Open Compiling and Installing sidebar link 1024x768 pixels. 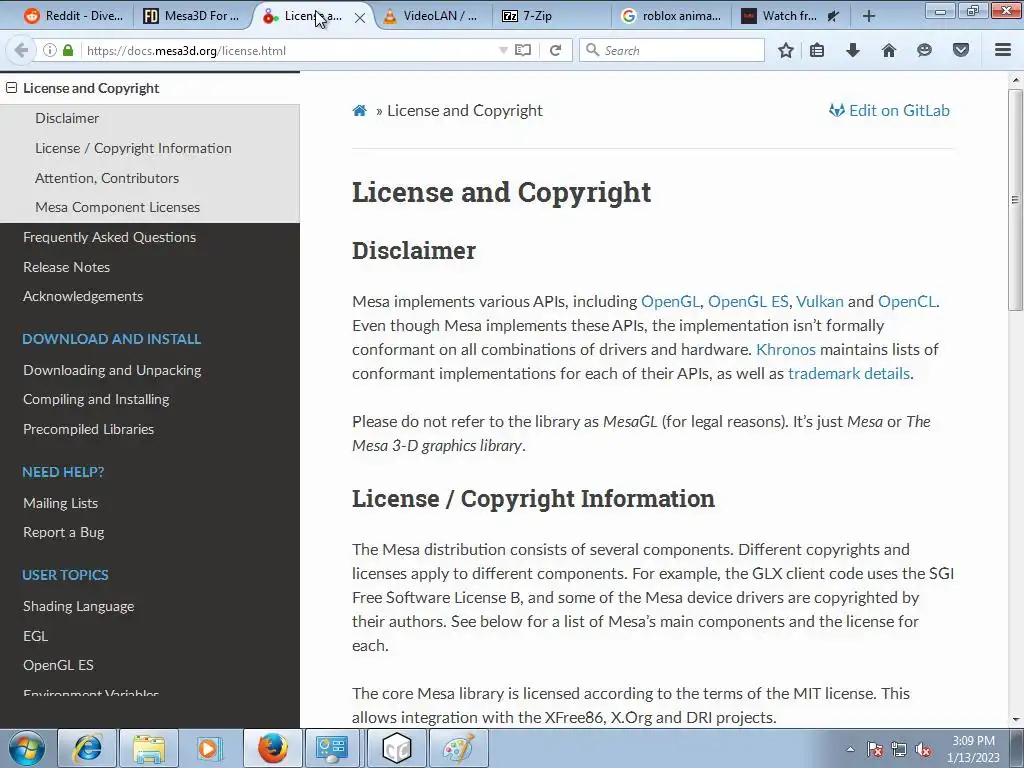coord(96,399)
